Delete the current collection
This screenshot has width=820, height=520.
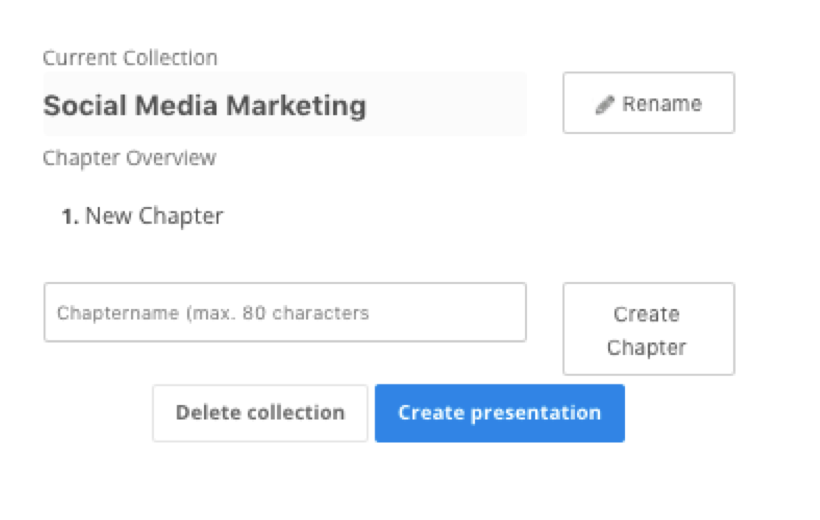point(260,413)
